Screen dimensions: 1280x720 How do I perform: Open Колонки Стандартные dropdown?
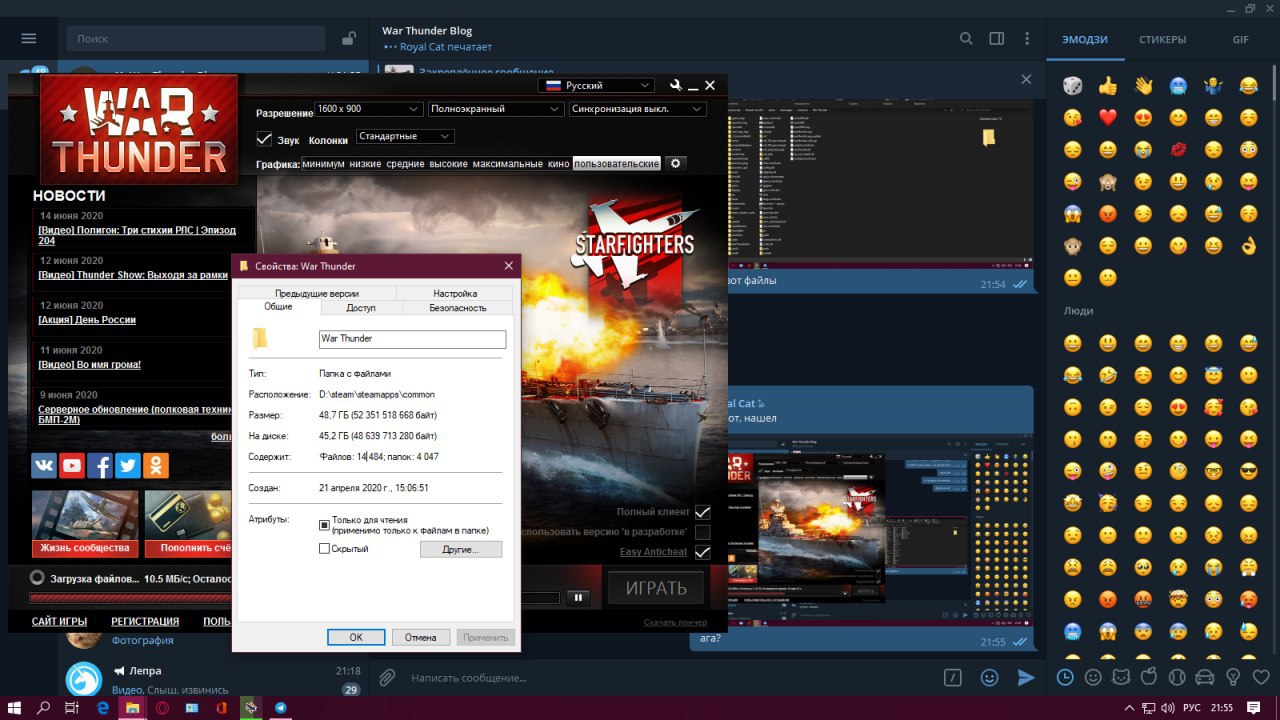pos(404,136)
